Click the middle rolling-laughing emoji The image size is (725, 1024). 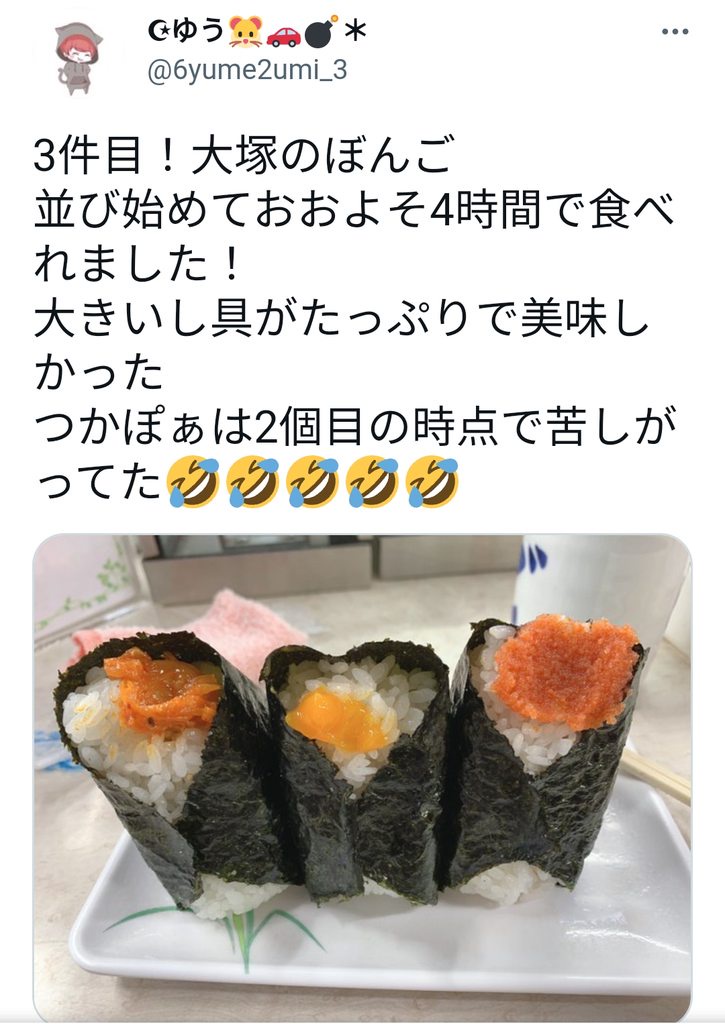313,482
